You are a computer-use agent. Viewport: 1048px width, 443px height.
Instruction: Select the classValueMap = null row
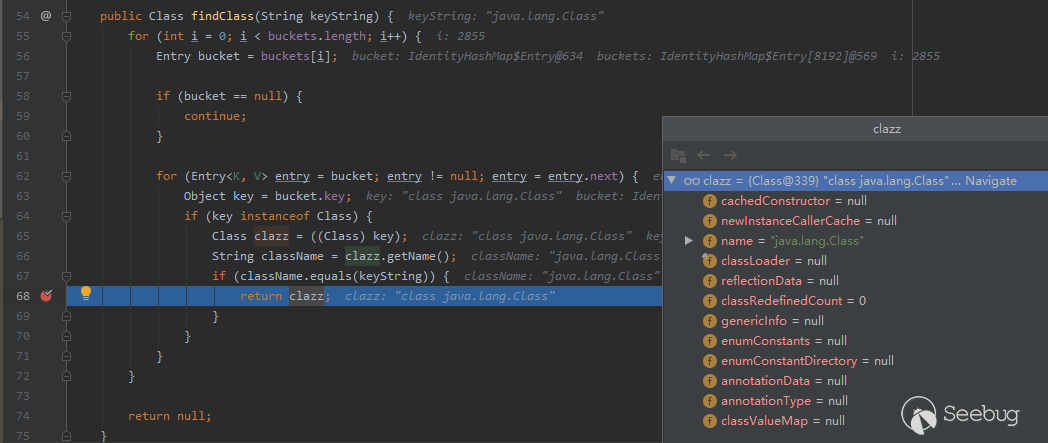click(x=856, y=421)
